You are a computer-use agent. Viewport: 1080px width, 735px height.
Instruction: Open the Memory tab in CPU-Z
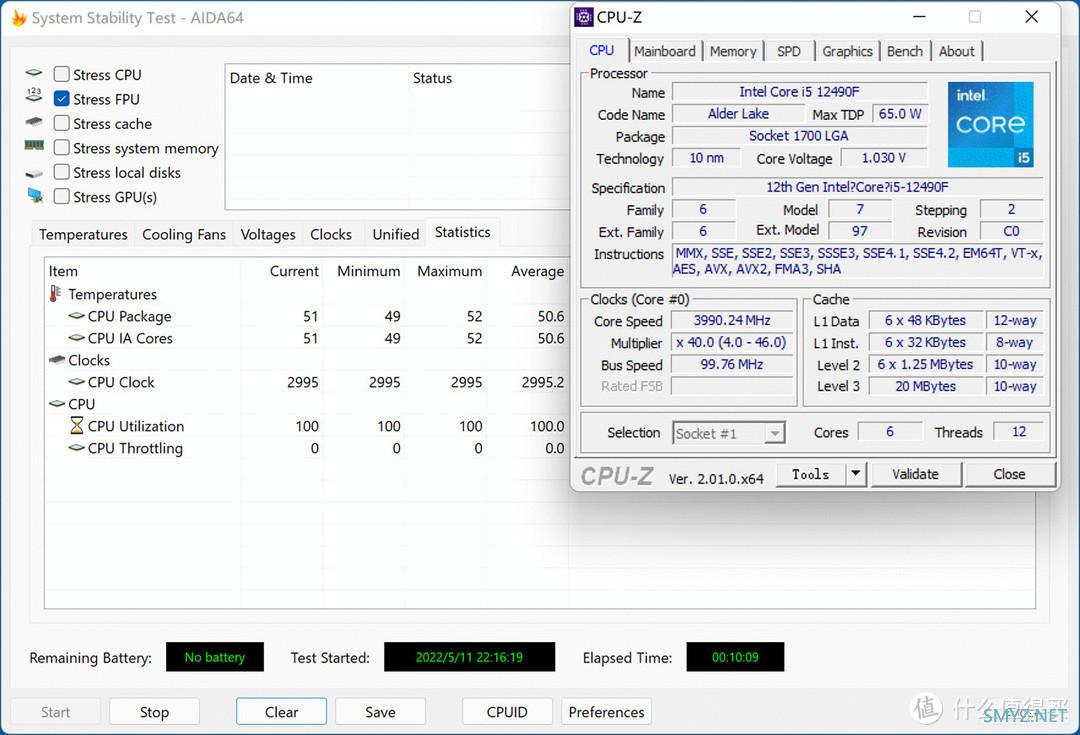[733, 51]
